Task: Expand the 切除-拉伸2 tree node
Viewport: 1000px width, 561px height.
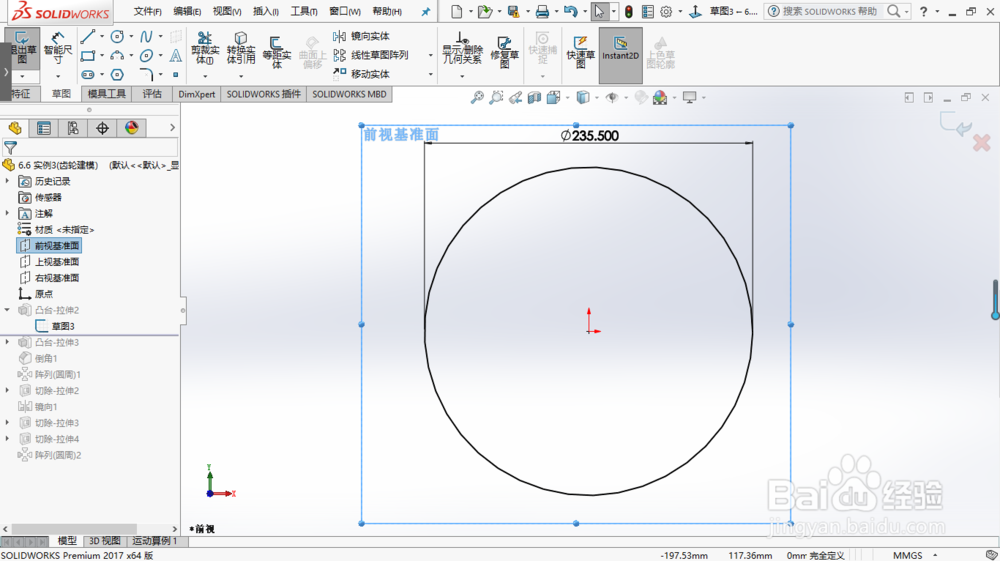Action: point(8,390)
